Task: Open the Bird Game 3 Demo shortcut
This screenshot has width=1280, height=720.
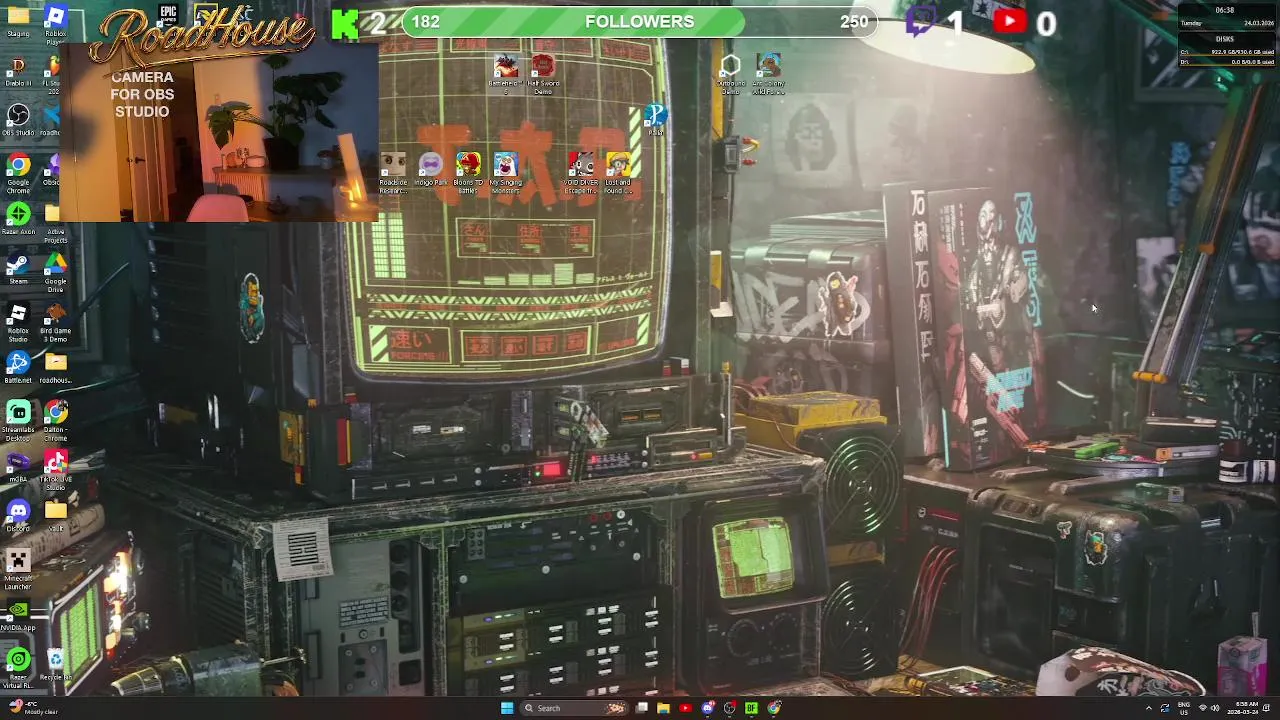Action: pos(56,323)
